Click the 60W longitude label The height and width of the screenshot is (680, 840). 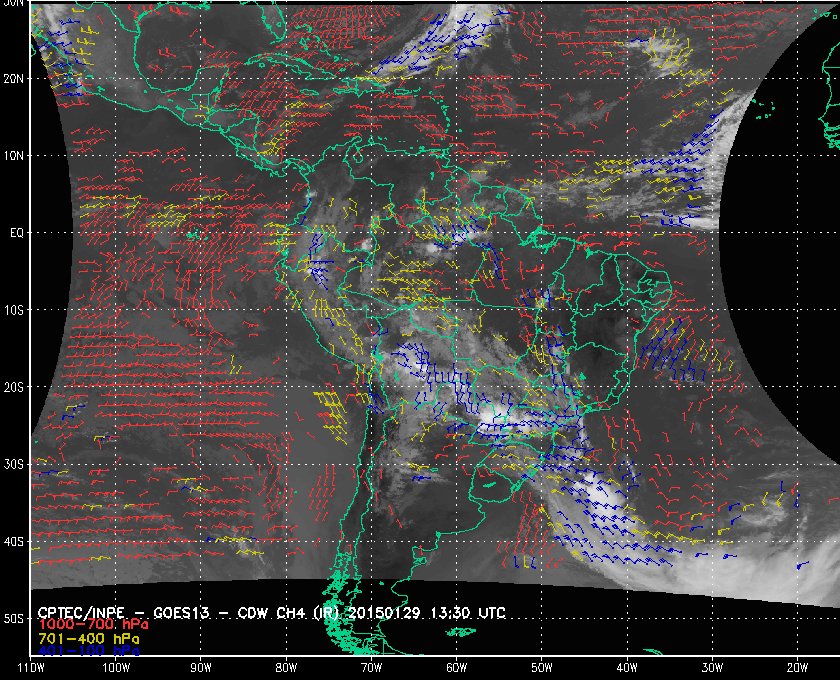click(456, 667)
